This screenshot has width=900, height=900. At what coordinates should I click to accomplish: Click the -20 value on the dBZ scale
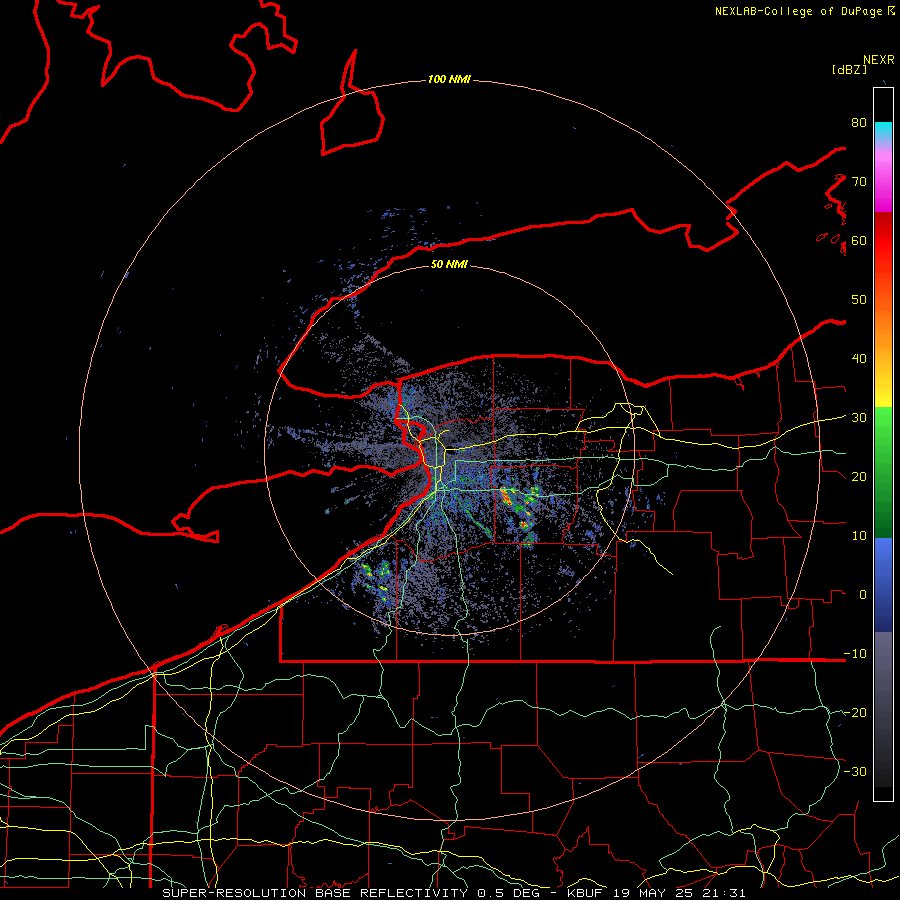[x=855, y=713]
